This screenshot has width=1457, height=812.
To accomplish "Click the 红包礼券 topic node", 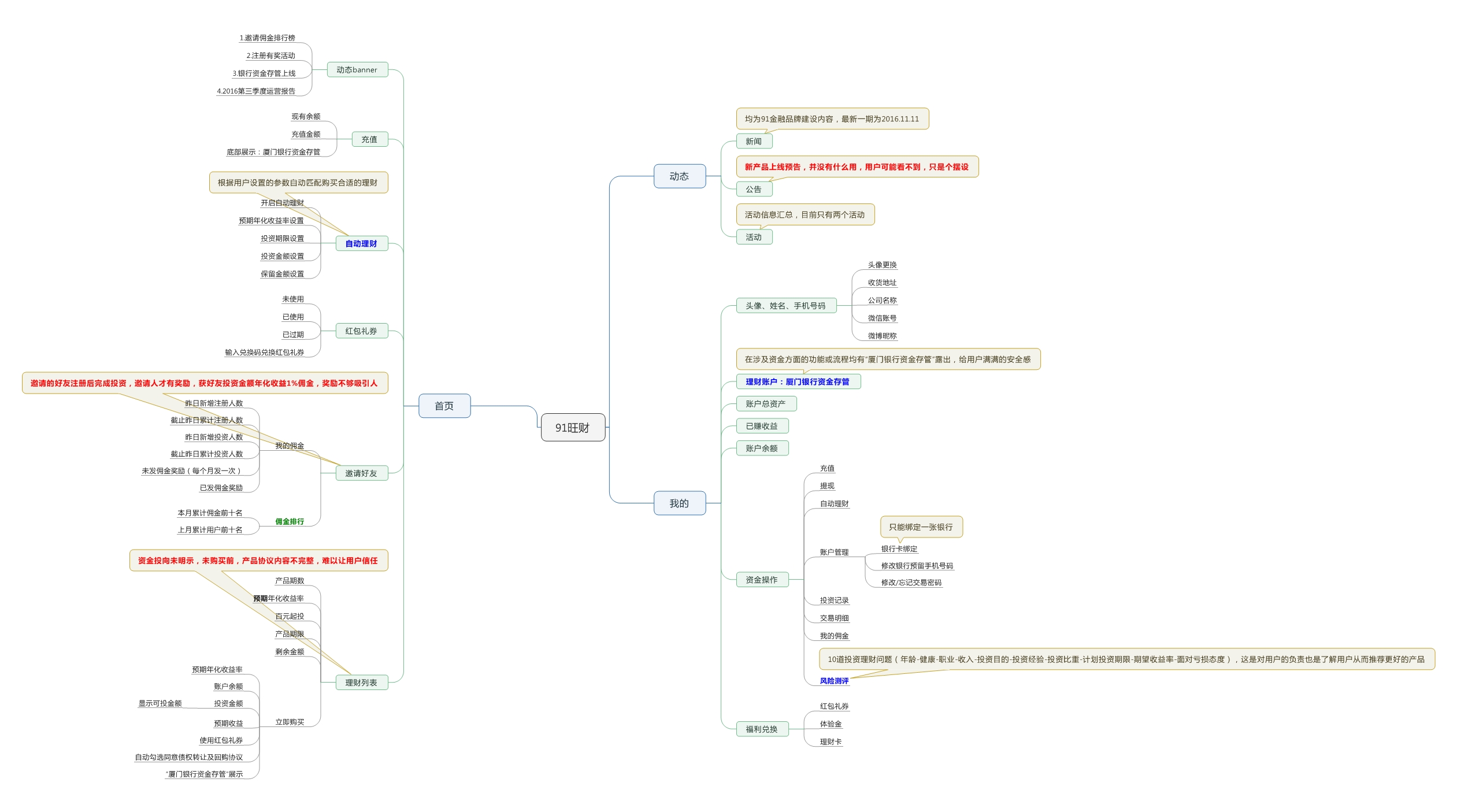I will [x=361, y=331].
